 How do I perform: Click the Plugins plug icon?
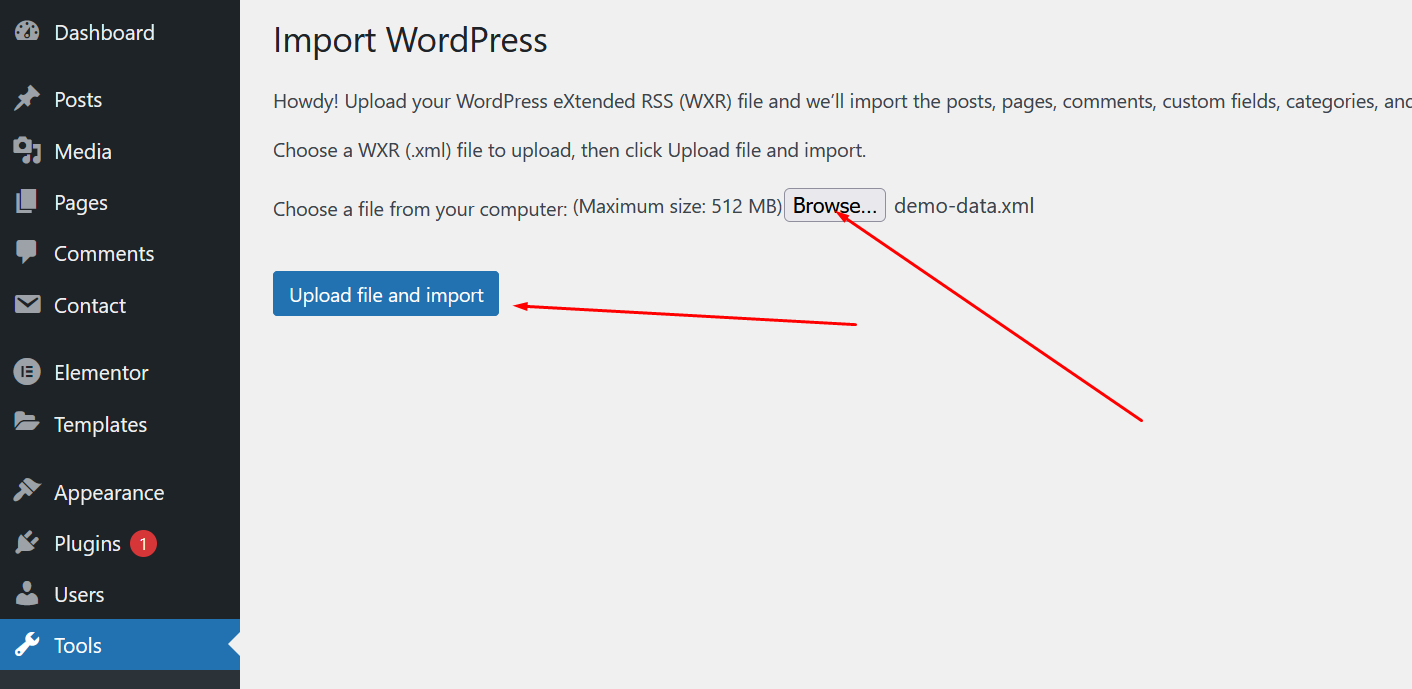pyautogui.click(x=27, y=543)
